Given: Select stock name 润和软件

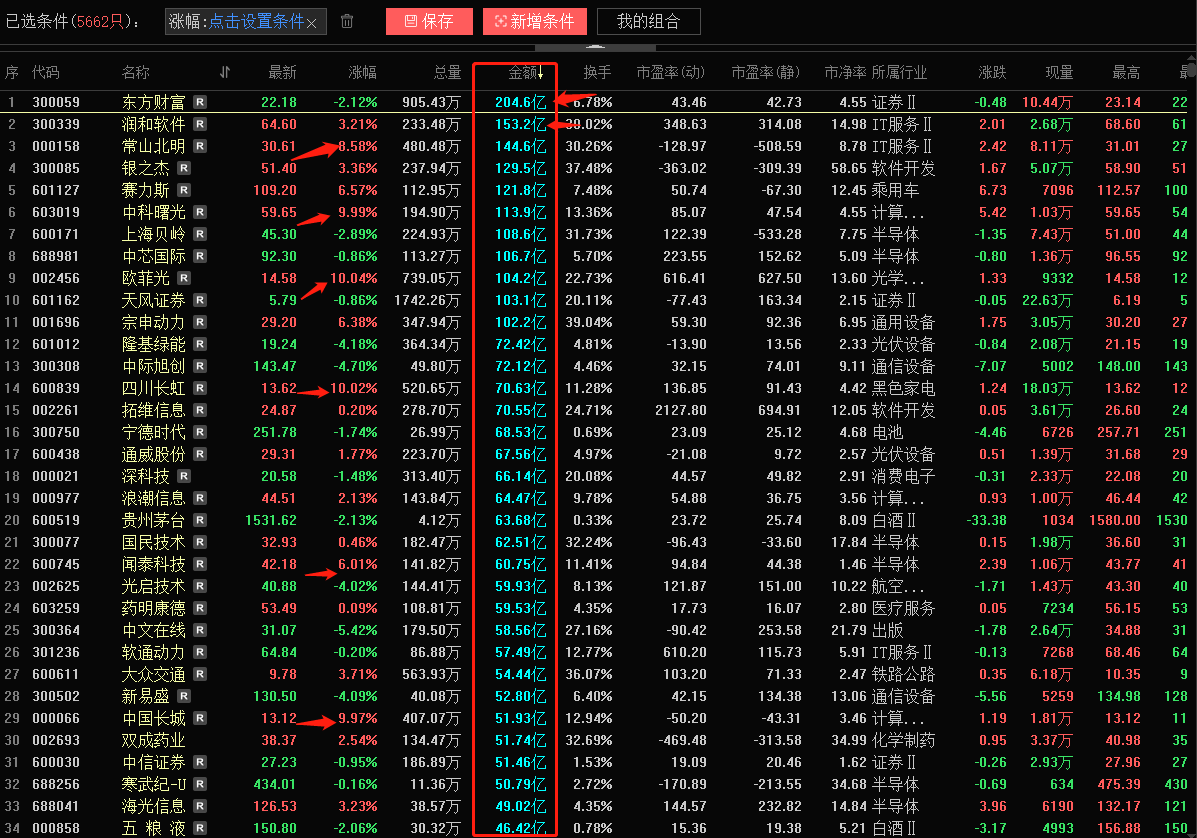Looking at the screenshot, I should pos(153,124).
